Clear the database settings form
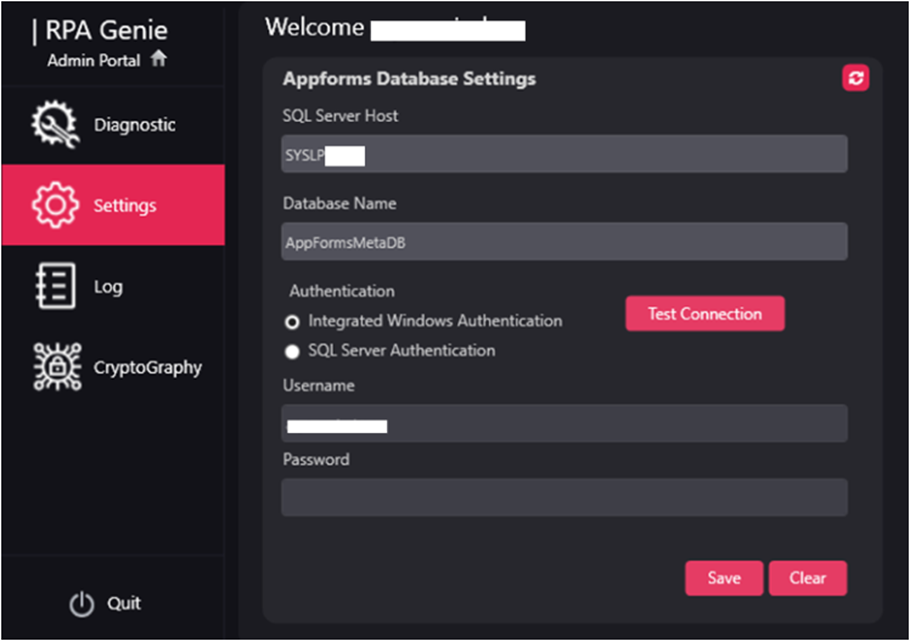Image resolution: width=910 pixels, height=641 pixels. 807,578
